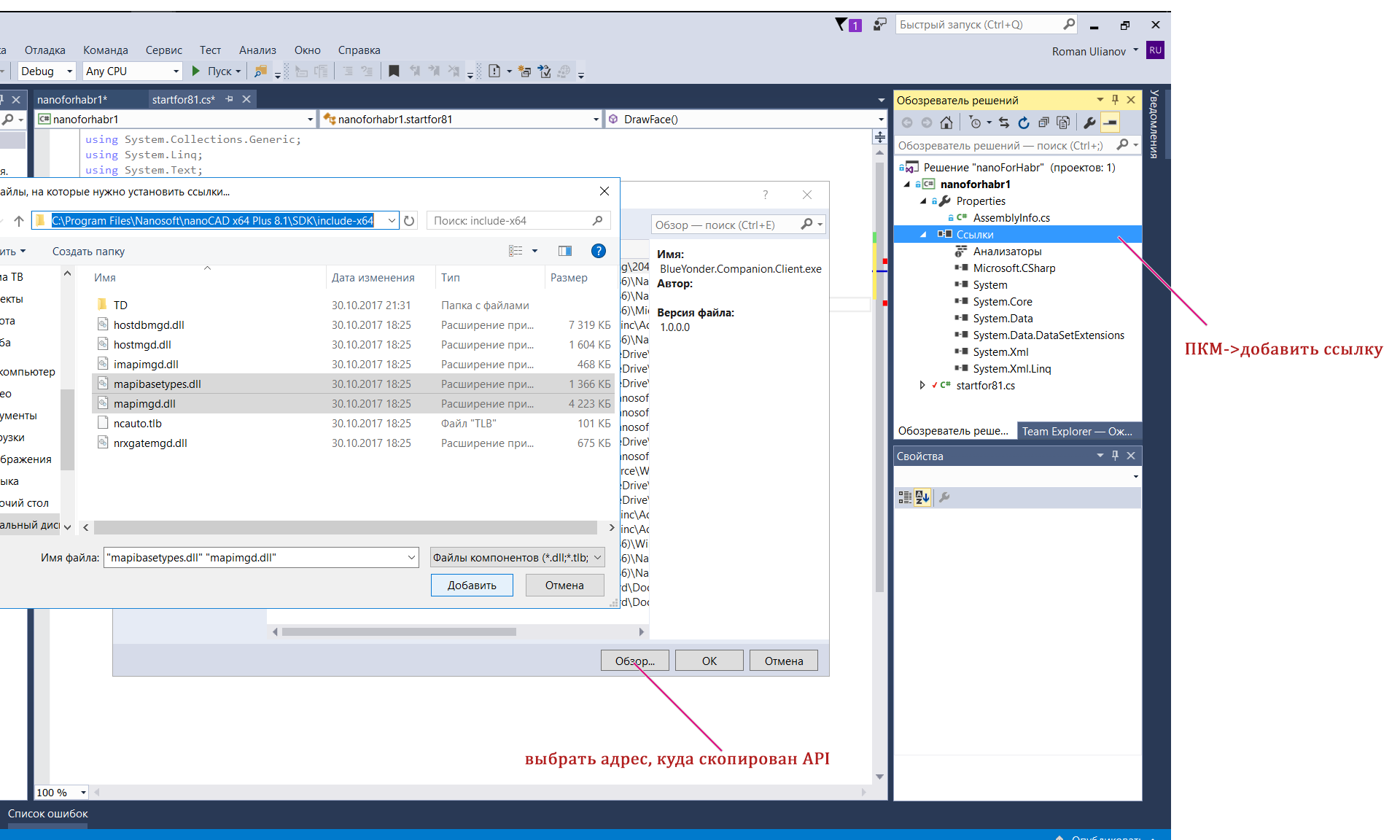Open properties wrench in Solution Explorer toolbar
This screenshot has height=840, width=1400.
[x=1089, y=122]
